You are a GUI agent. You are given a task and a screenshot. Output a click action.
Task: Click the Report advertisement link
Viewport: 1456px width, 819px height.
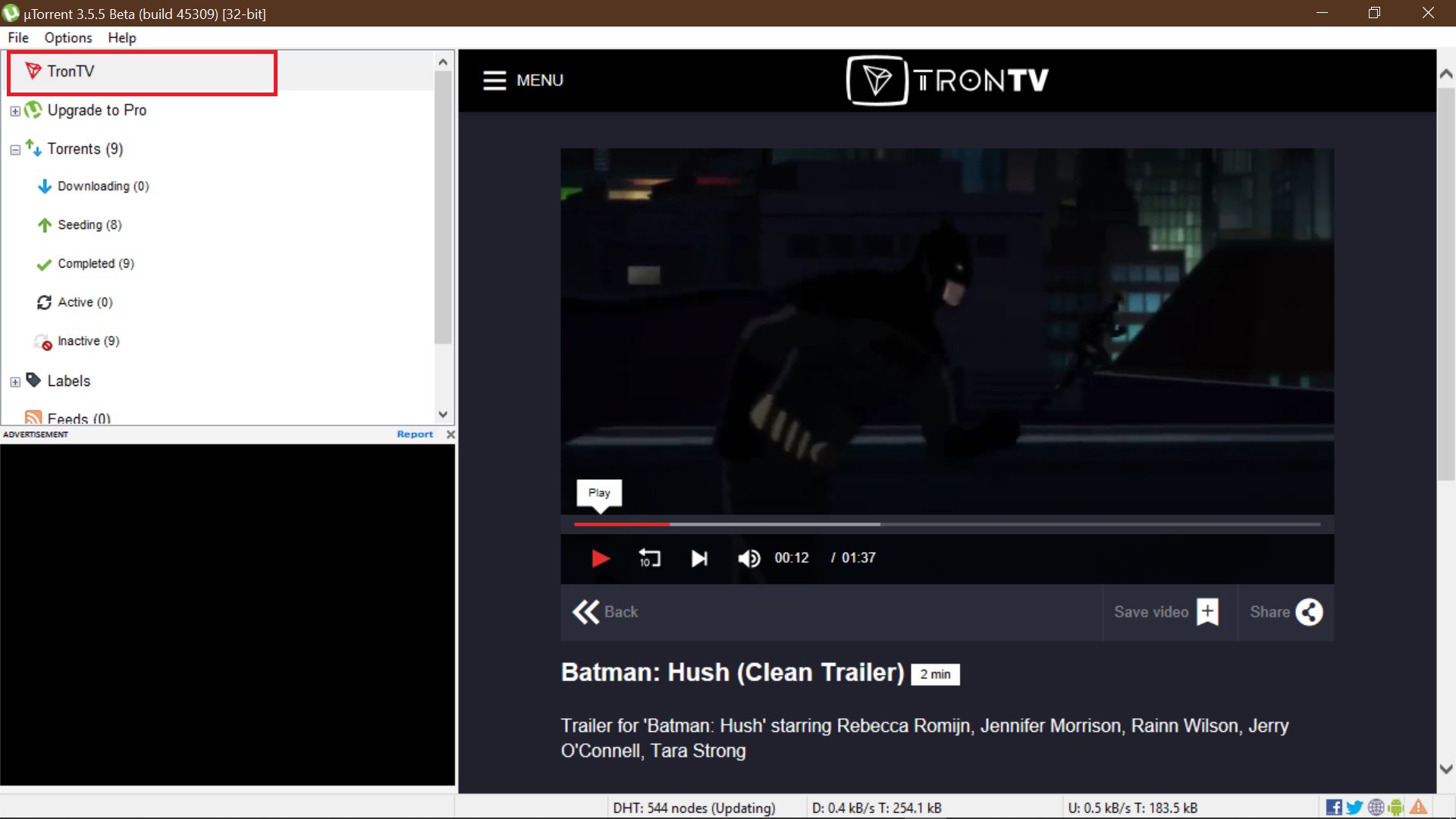[415, 435]
